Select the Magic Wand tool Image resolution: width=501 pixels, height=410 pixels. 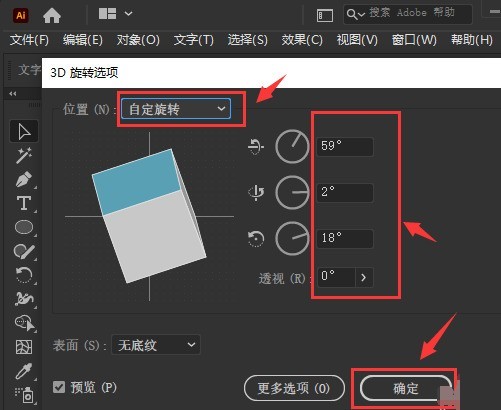24,155
